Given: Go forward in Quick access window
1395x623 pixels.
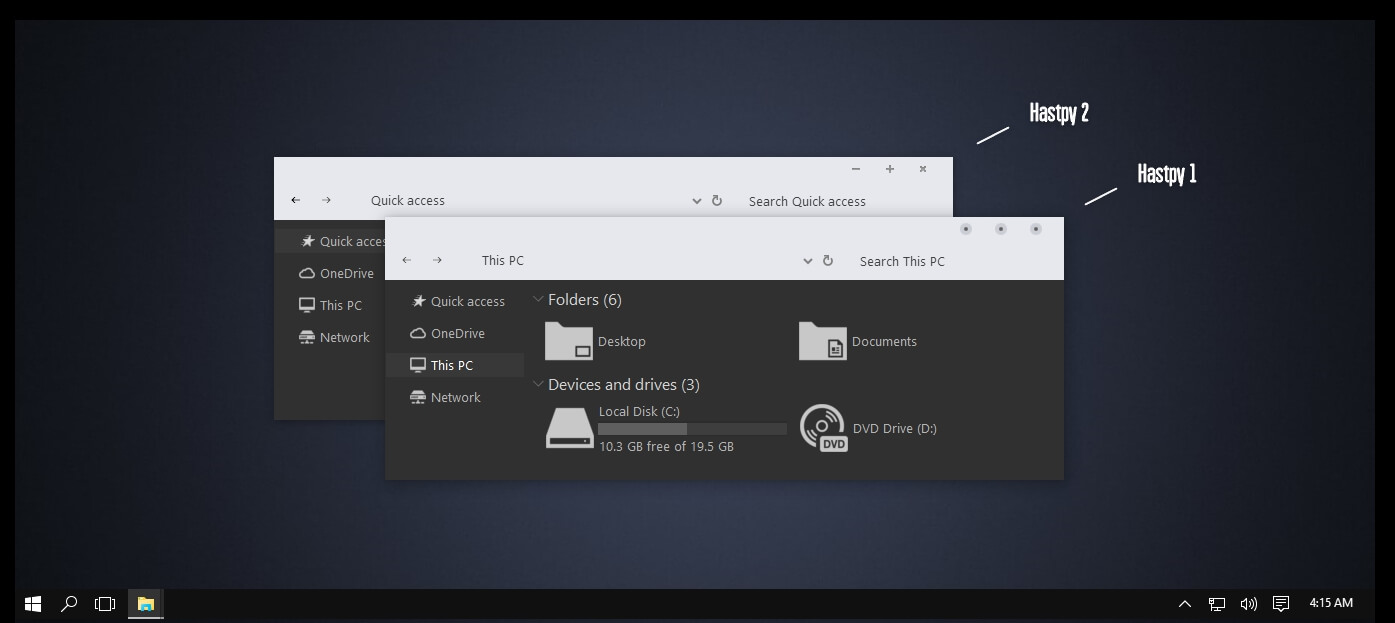Looking at the screenshot, I should (326, 200).
